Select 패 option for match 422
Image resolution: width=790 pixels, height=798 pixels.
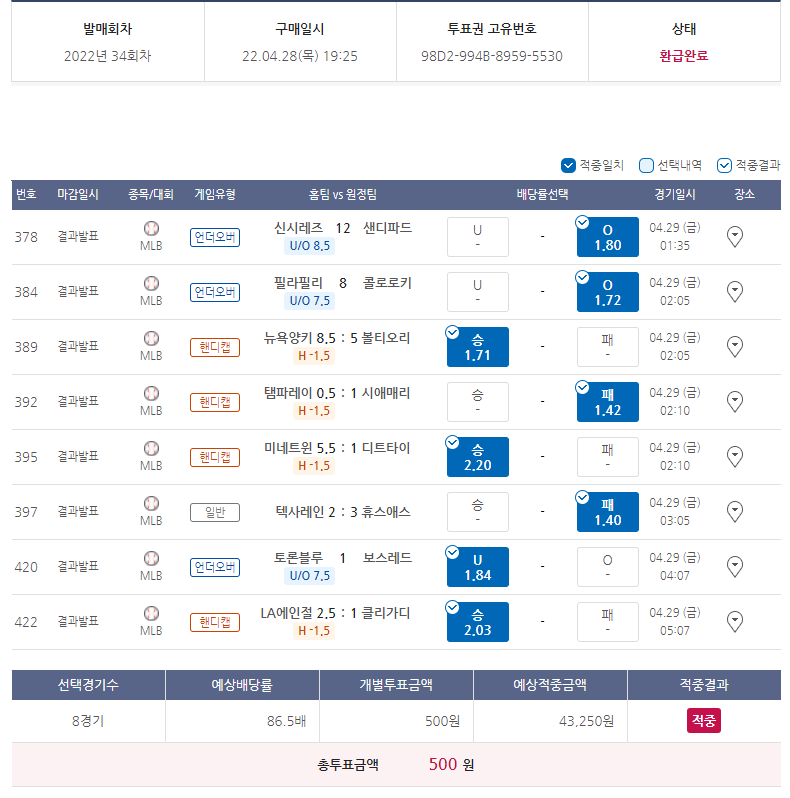click(x=608, y=622)
